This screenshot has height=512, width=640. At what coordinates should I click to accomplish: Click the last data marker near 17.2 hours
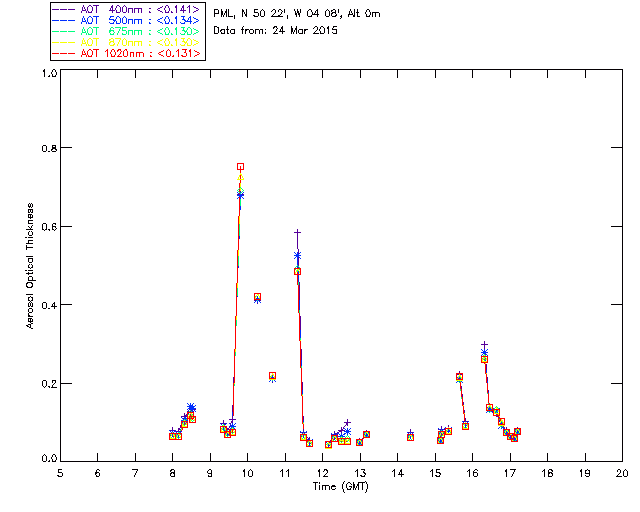pyautogui.click(x=517, y=432)
